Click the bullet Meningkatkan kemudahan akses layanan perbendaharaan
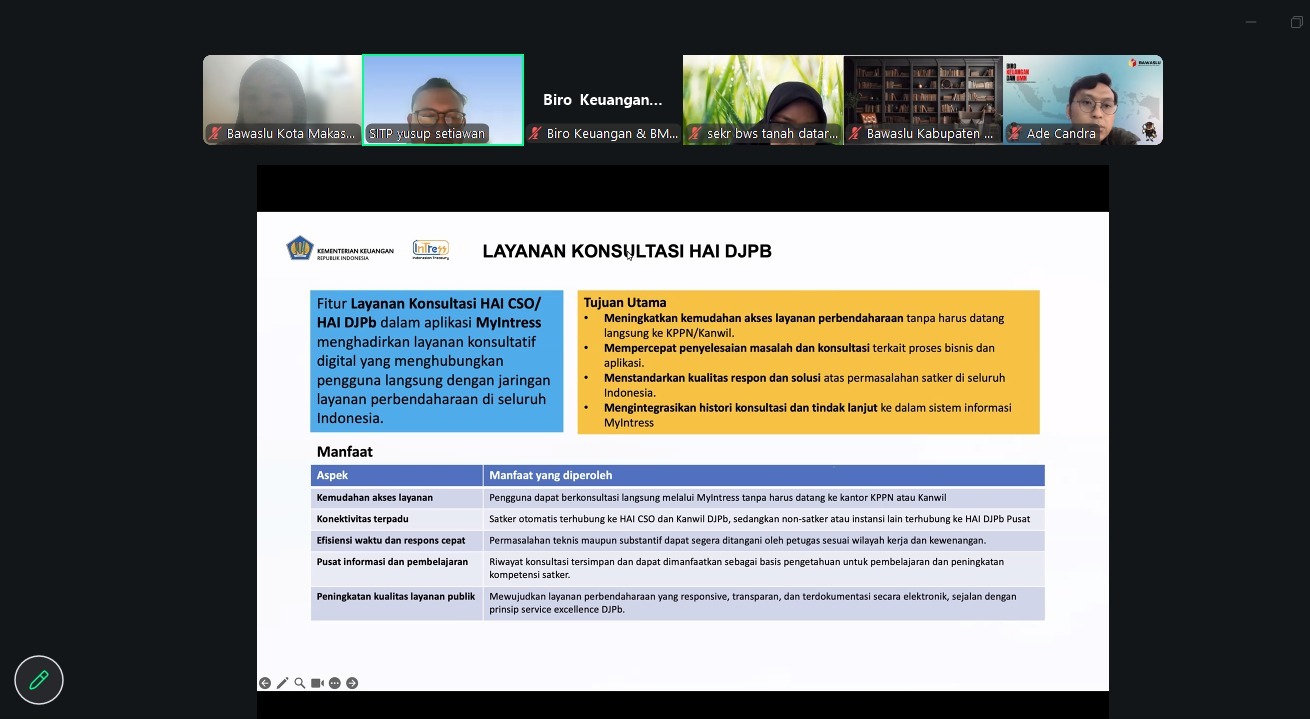The height and width of the screenshot is (719, 1310). pos(804,325)
